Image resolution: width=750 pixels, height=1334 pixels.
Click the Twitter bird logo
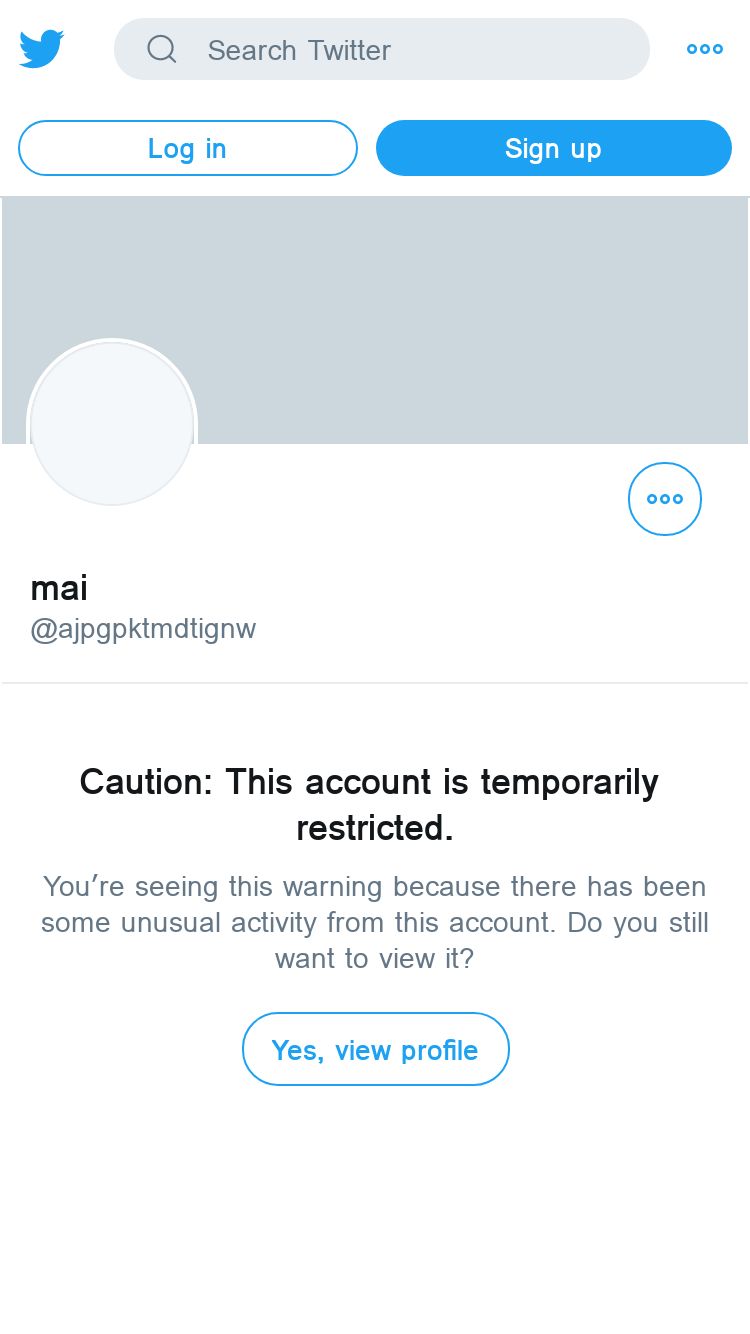pos(42,49)
